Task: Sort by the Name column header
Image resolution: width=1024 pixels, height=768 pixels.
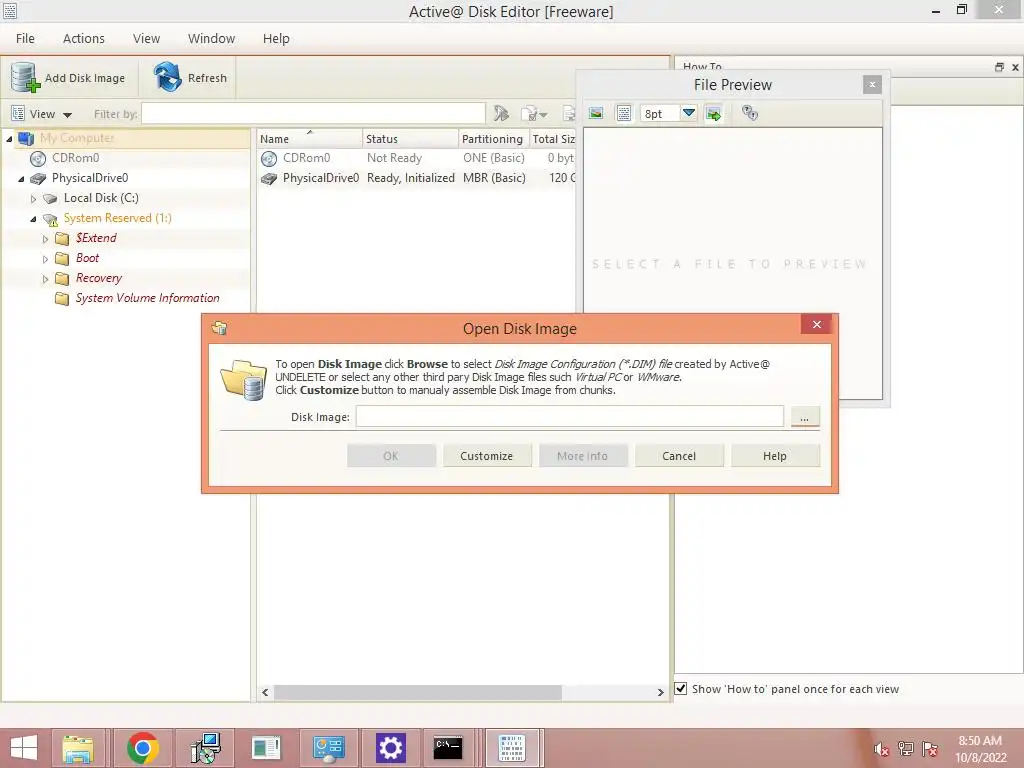Action: point(309,138)
